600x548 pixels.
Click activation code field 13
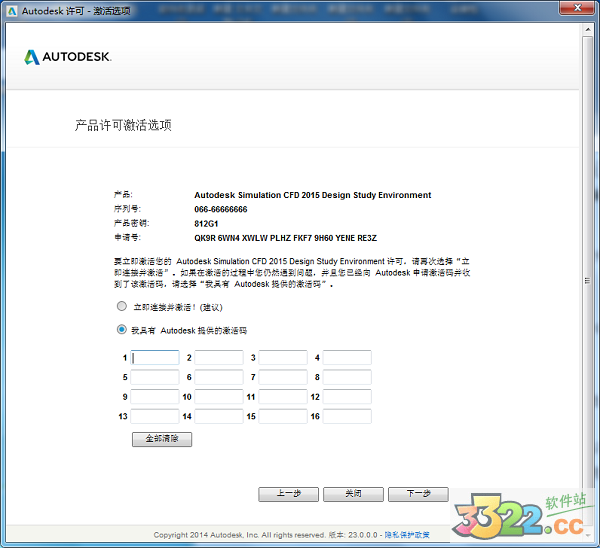tap(155, 416)
